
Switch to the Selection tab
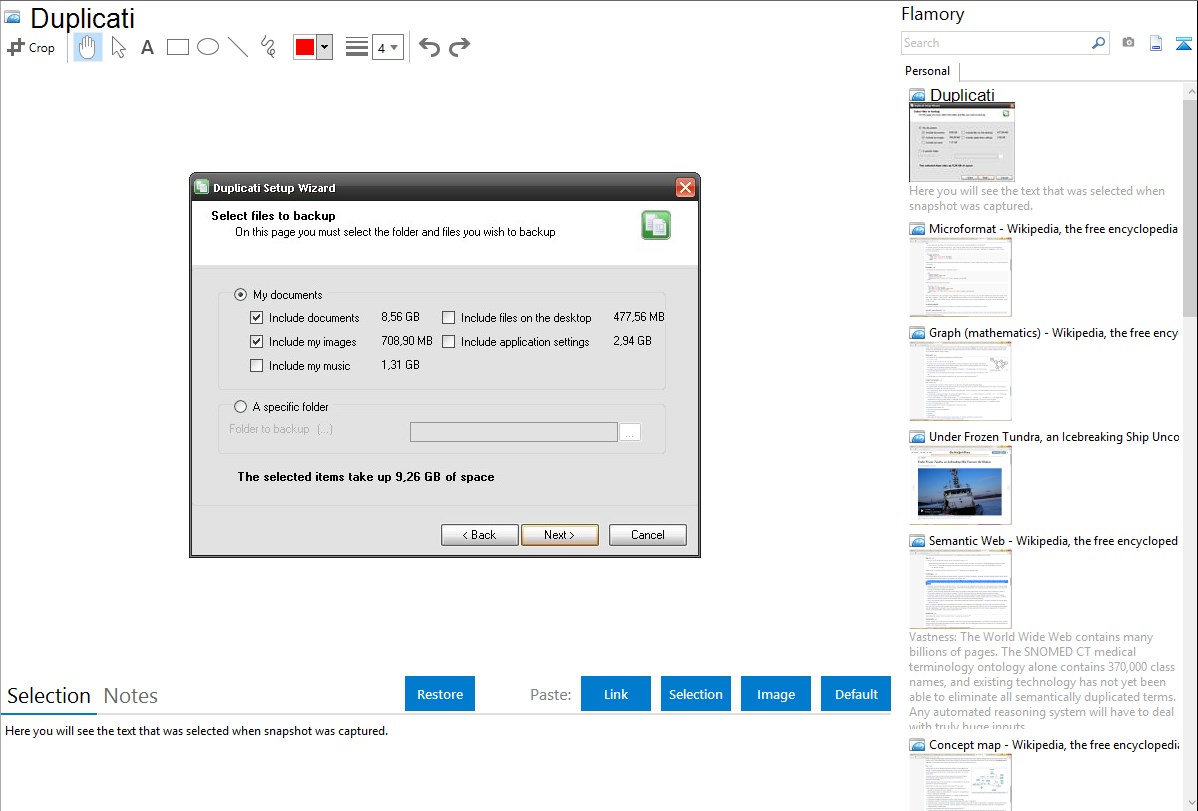click(49, 696)
